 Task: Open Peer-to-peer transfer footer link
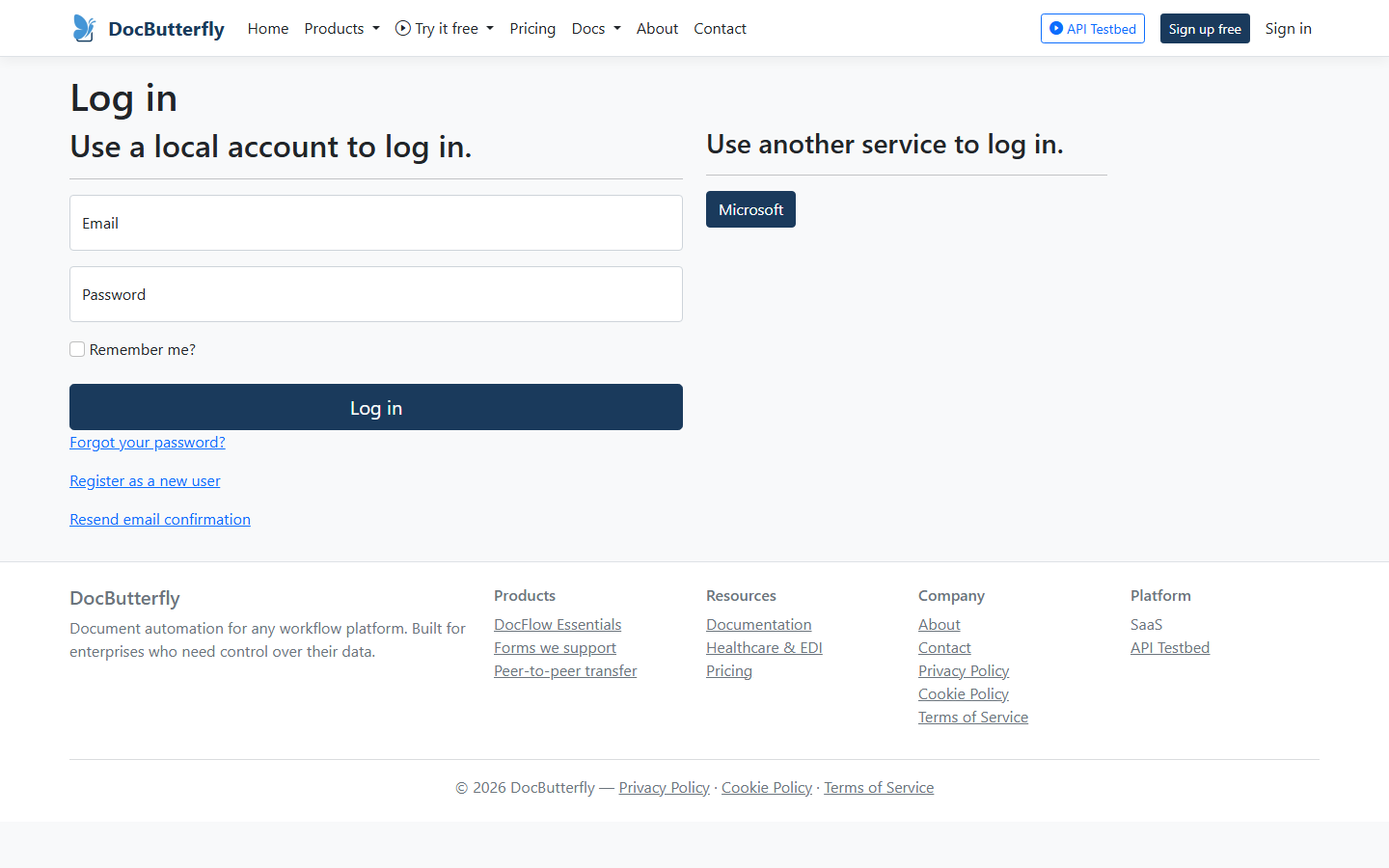tap(565, 670)
